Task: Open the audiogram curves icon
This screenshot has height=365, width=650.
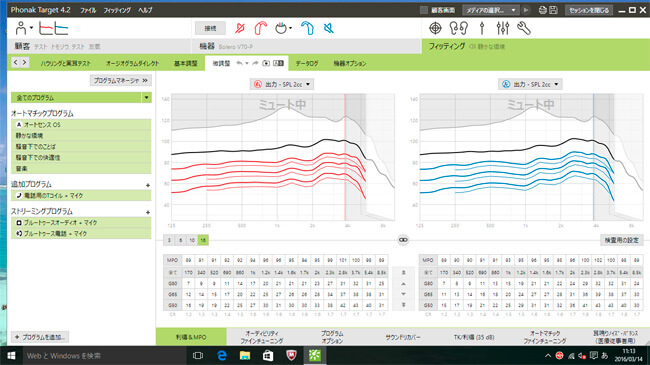Action: point(53,28)
